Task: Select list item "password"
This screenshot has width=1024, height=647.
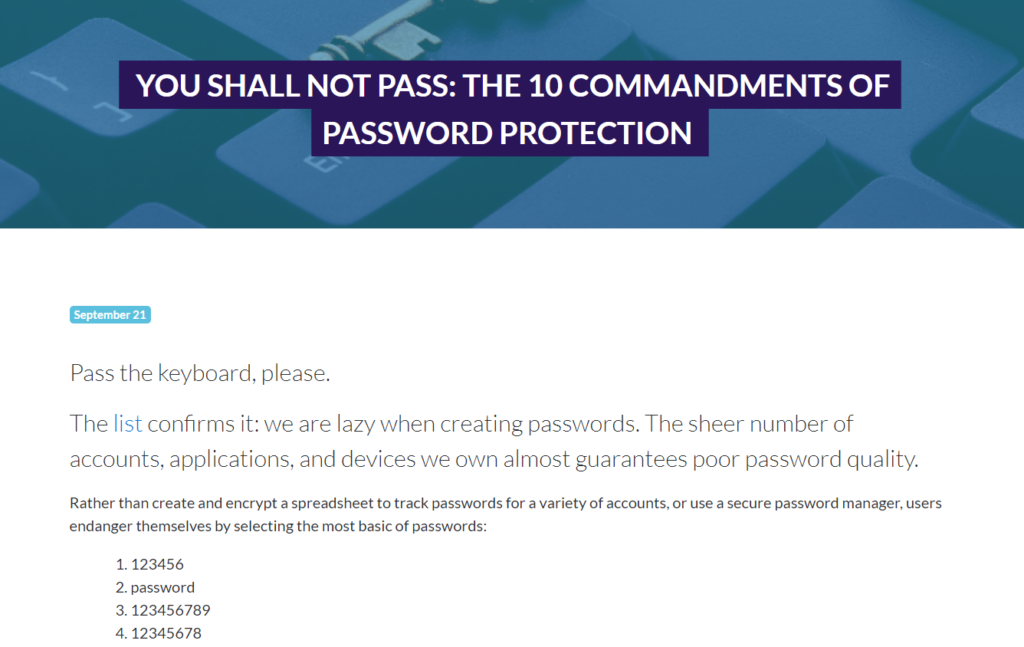Action: [x=162, y=587]
